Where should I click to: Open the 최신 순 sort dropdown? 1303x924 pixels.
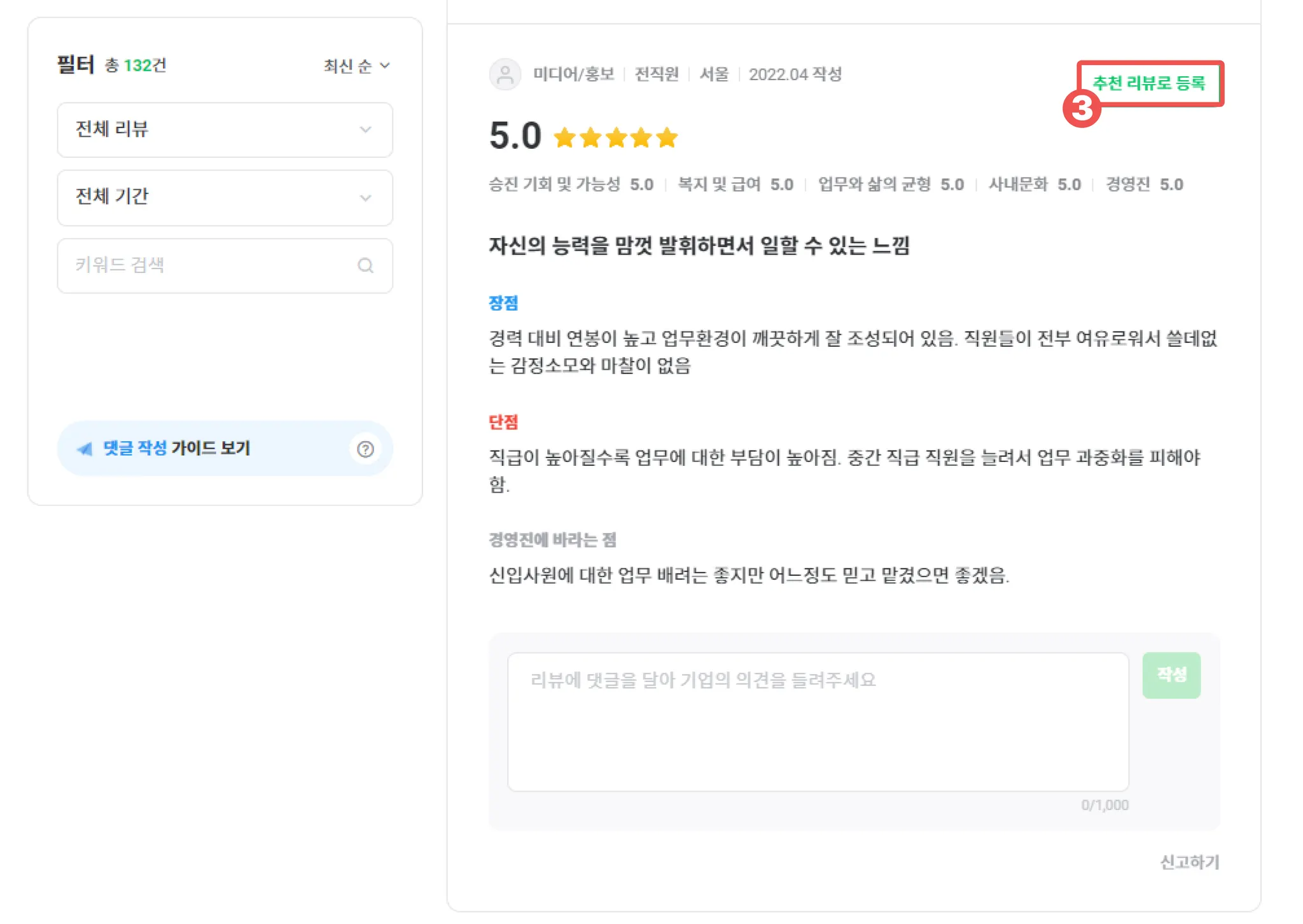click(x=356, y=66)
